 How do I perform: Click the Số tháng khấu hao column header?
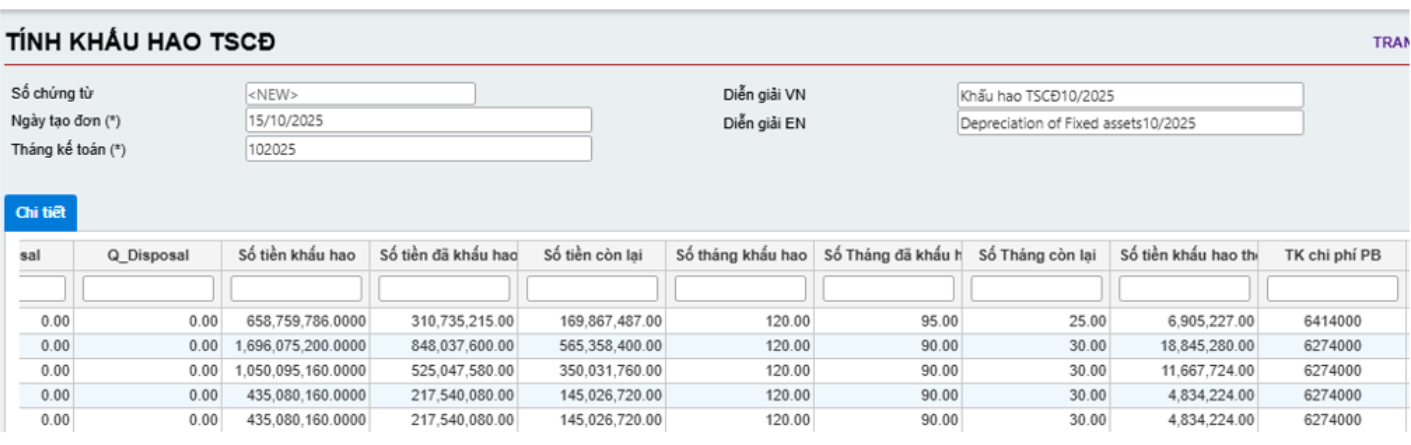pos(740,256)
